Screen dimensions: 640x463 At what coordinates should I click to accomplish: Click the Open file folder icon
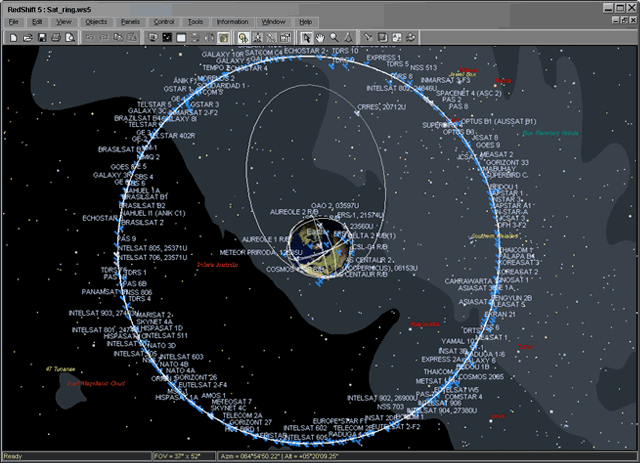coord(28,37)
